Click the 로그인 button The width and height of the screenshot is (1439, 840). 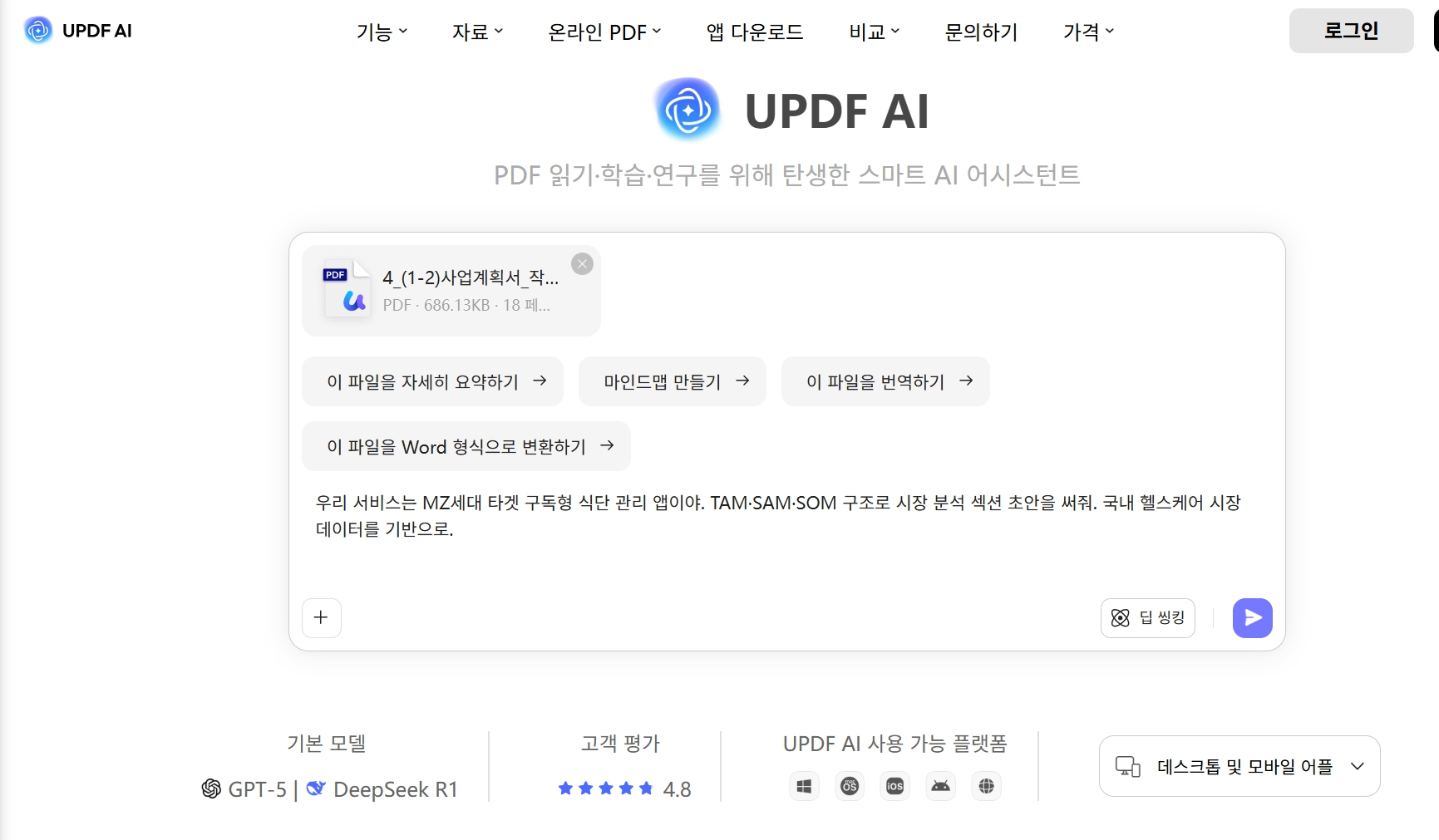pos(1351,31)
